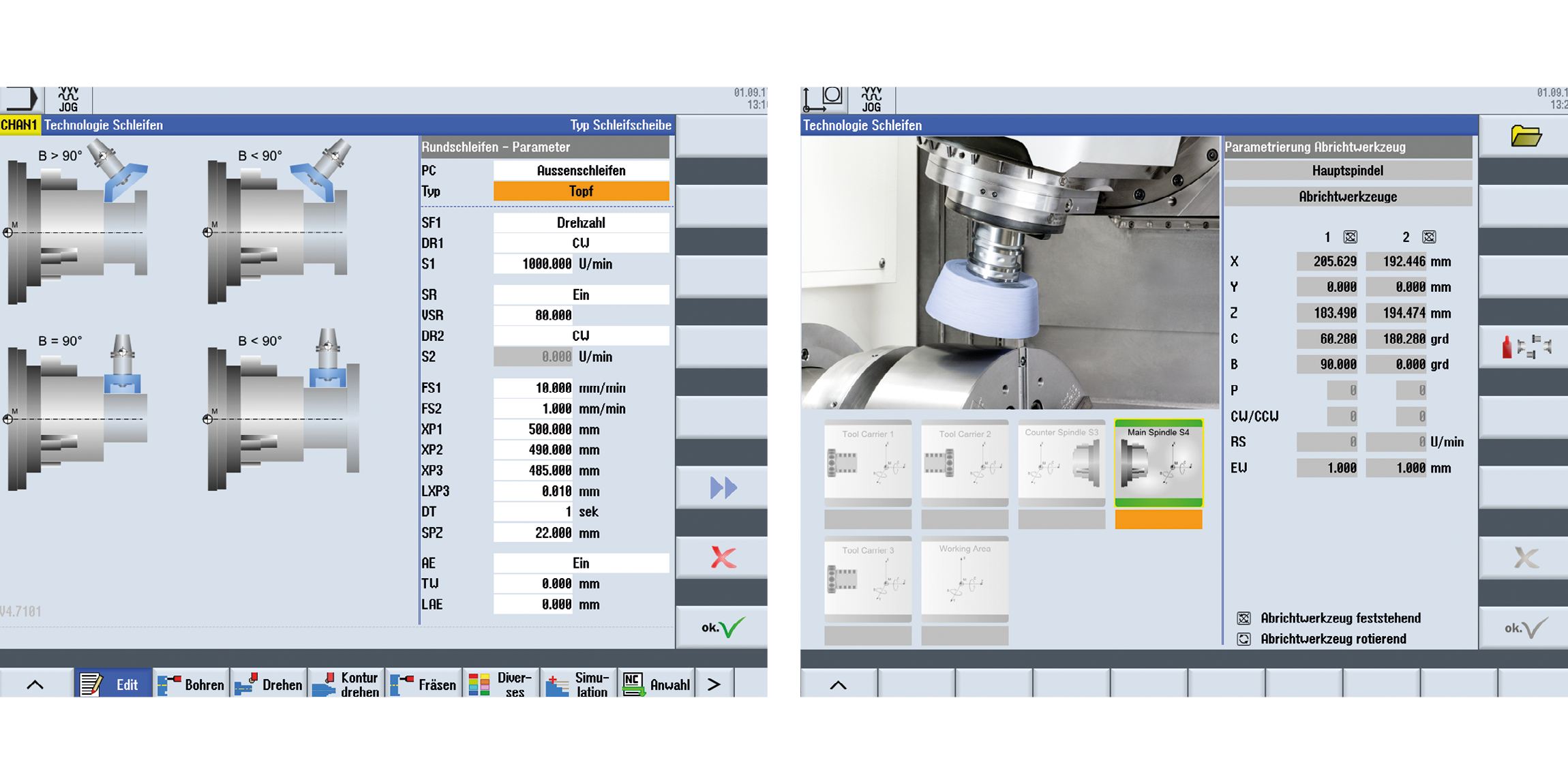Viewport: 1568px width, 784px height.
Task: Click the up-arrow softkey in left window
Action: 35,684
